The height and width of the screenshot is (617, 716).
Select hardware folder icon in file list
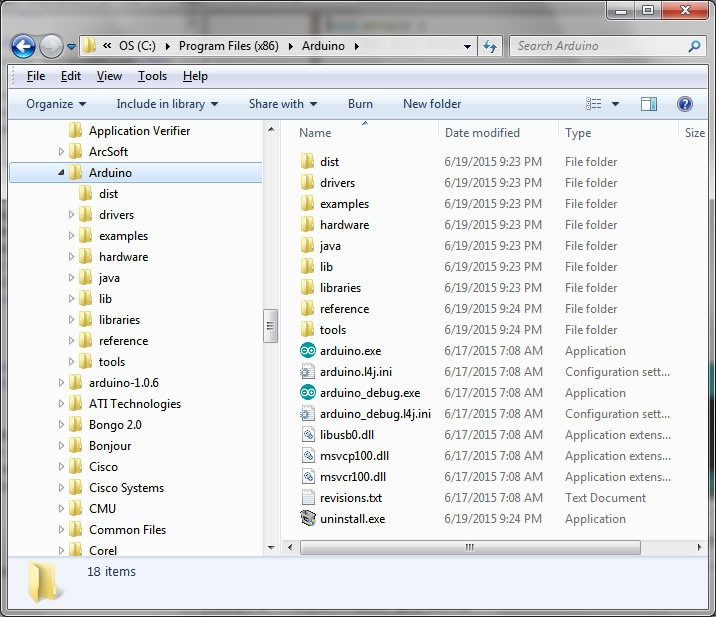click(308, 225)
